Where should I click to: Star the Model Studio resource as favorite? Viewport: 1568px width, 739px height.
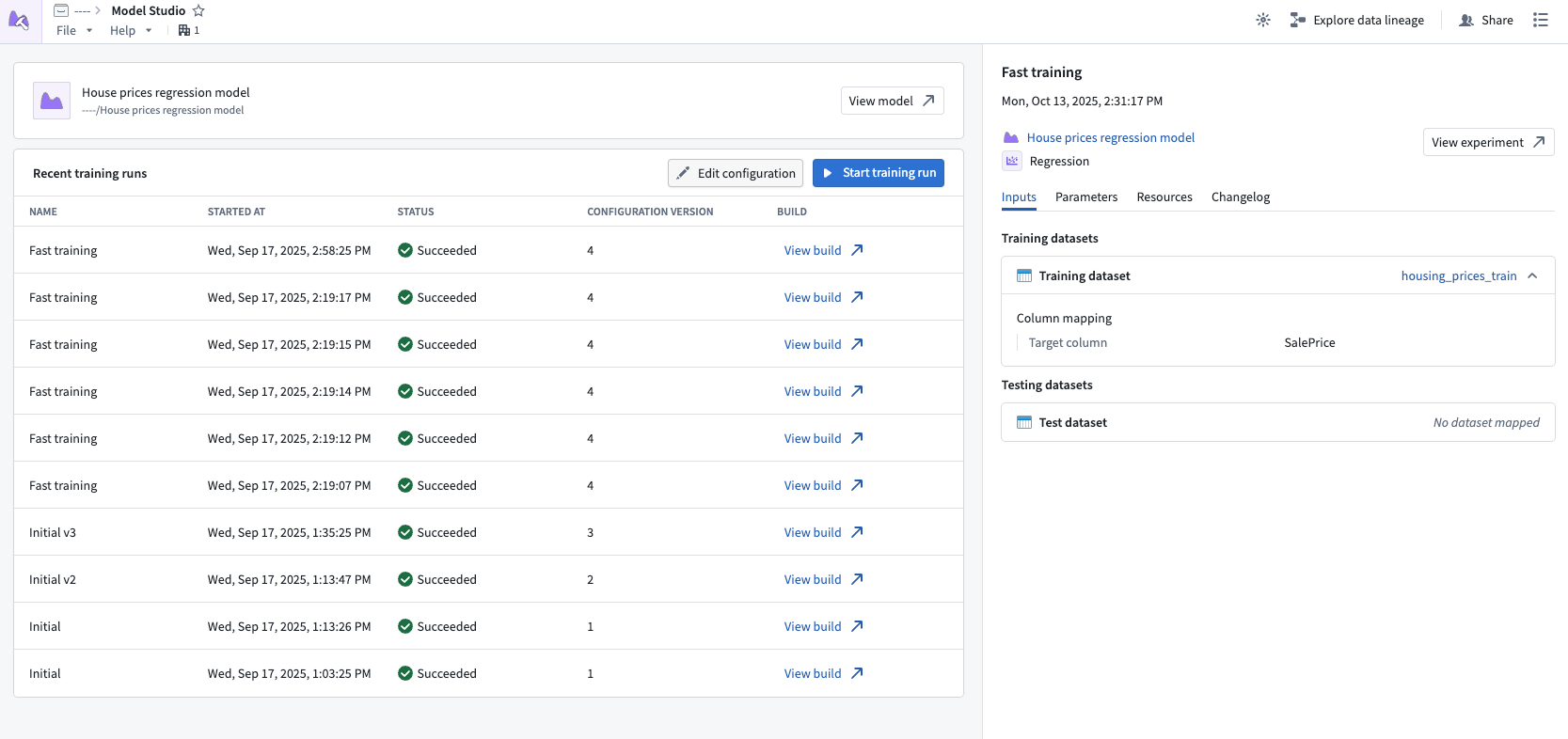[198, 10]
